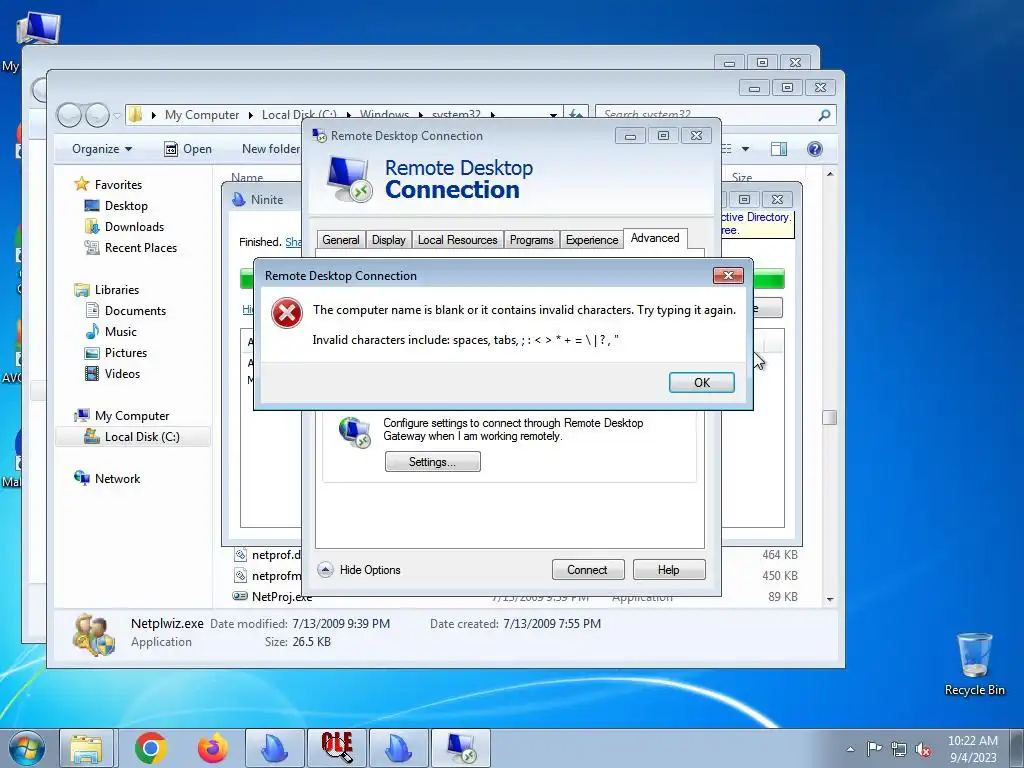Click the Connect button

point(587,569)
